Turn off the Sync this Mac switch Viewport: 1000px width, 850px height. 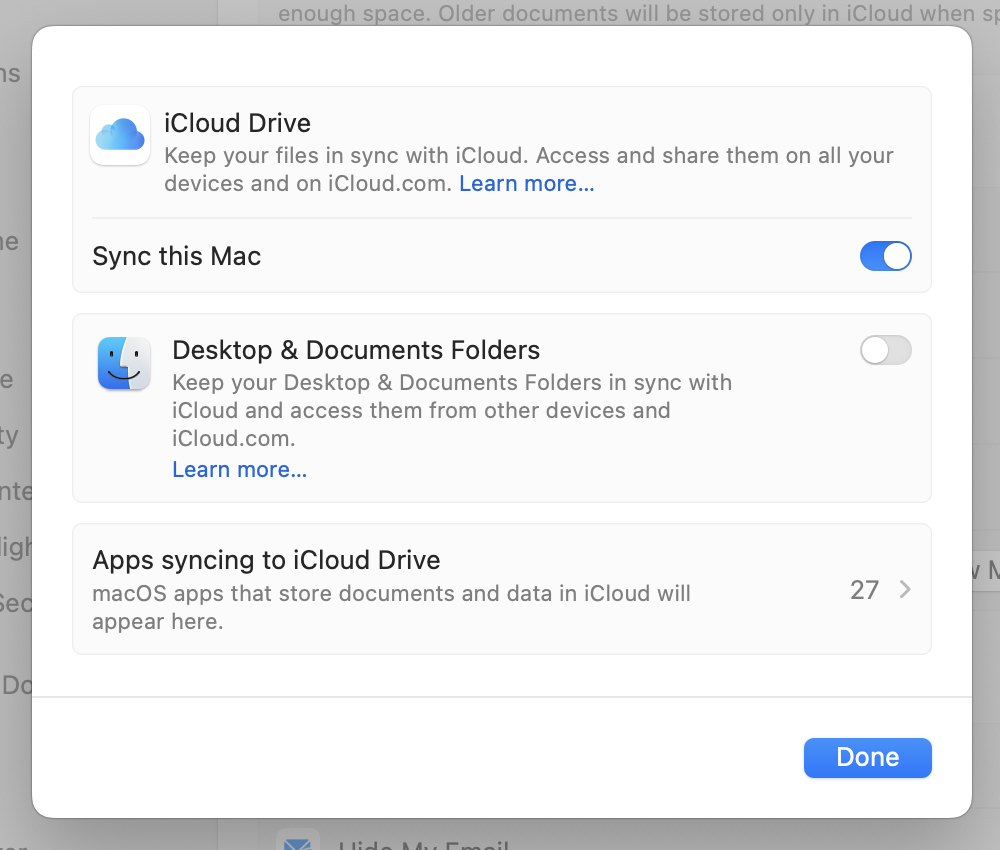[x=885, y=256]
